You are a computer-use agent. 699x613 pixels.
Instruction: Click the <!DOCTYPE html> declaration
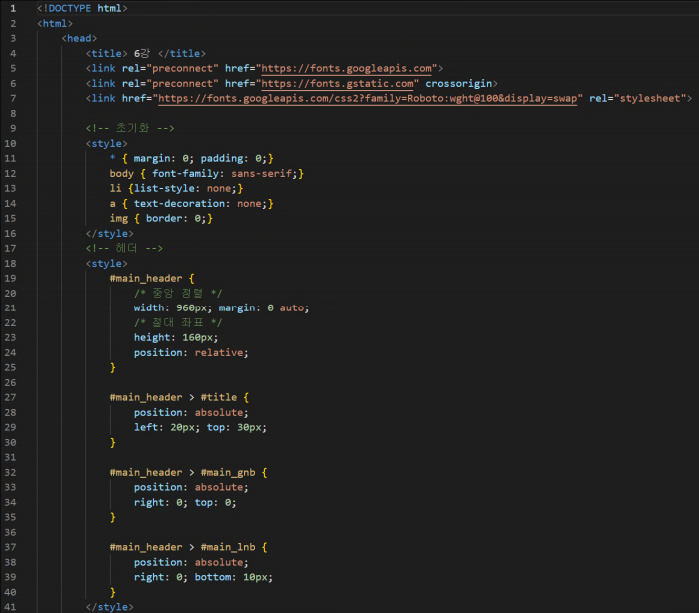[x=82, y=8]
